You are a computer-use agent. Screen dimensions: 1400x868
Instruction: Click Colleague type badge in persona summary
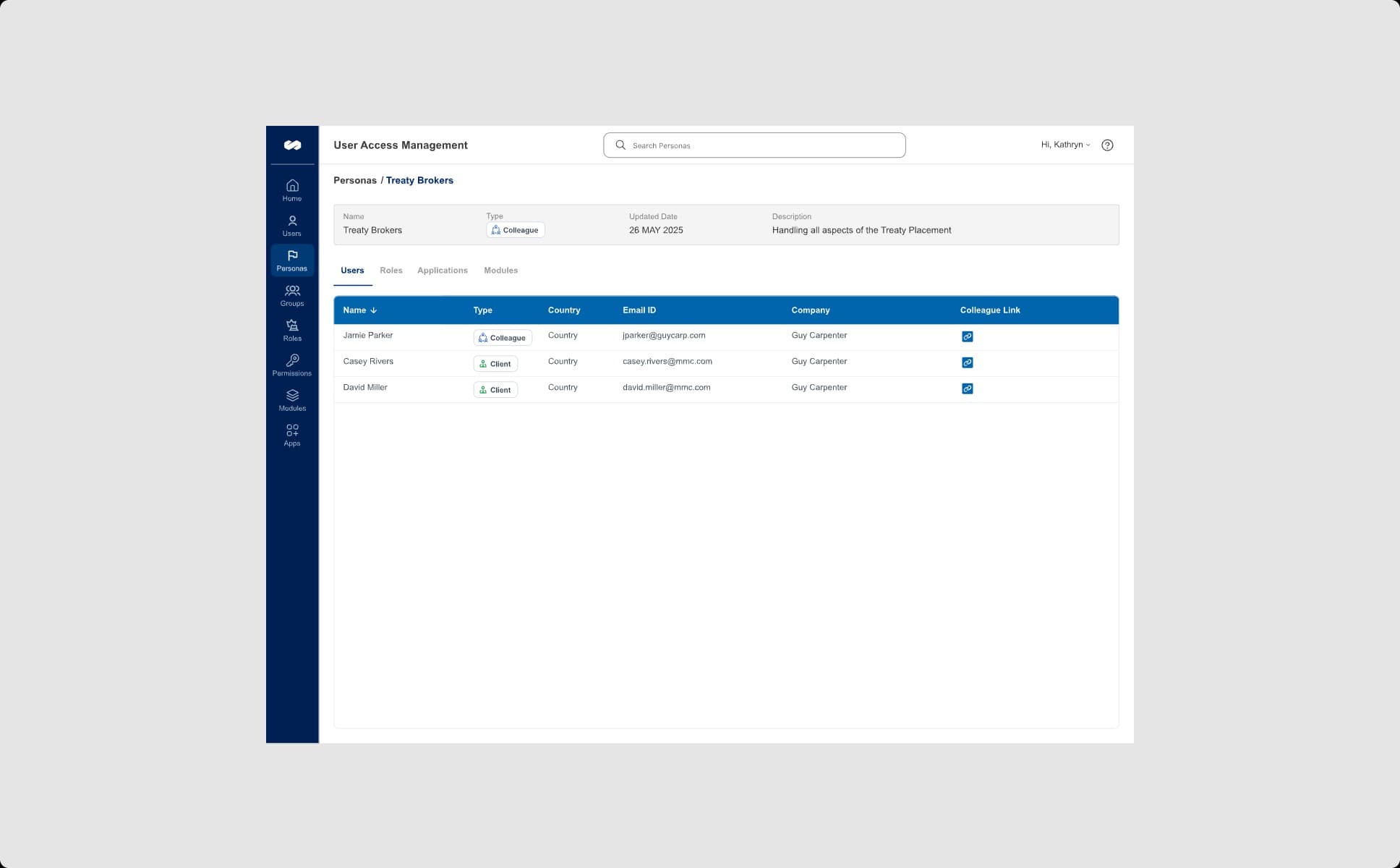pyautogui.click(x=515, y=230)
